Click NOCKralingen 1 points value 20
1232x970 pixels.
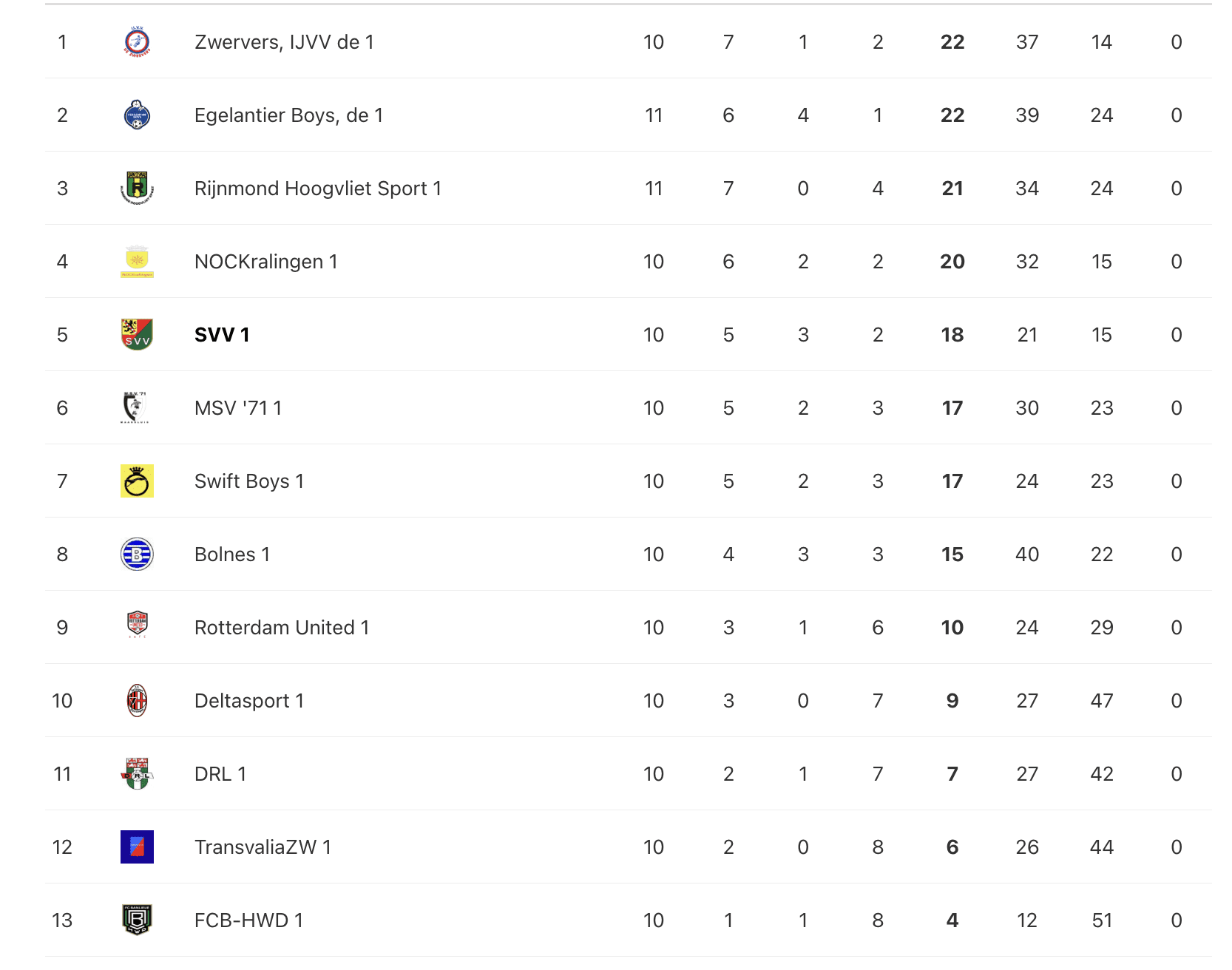pyautogui.click(x=952, y=262)
